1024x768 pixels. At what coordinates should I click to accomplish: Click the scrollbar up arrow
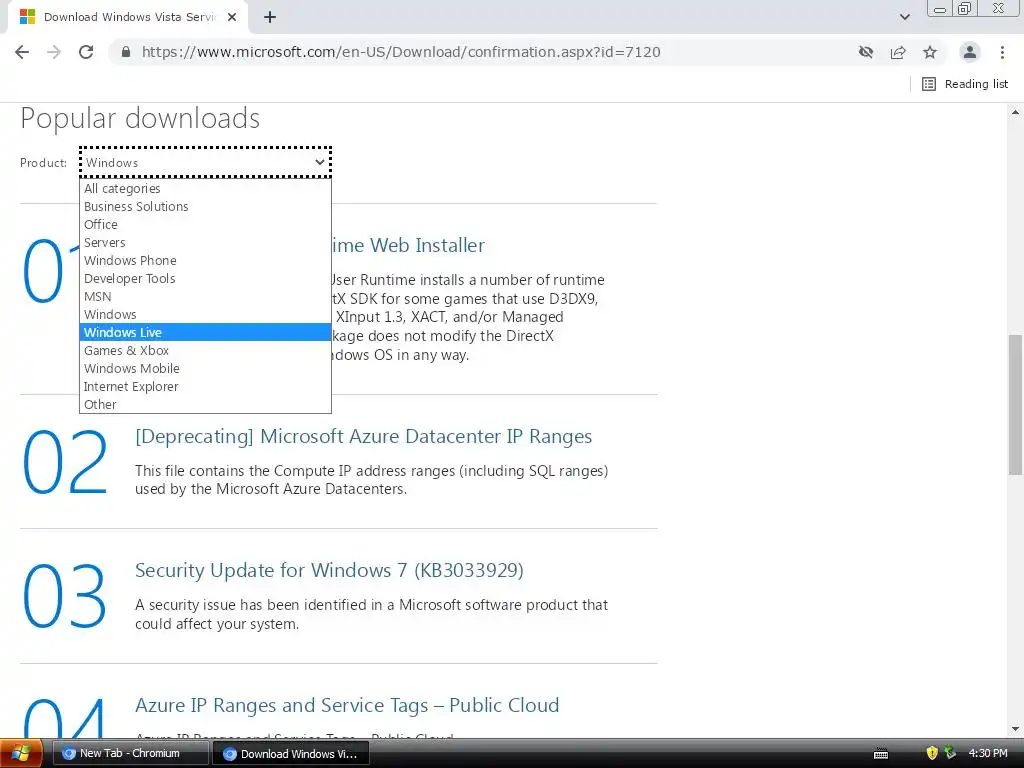[x=1015, y=112]
